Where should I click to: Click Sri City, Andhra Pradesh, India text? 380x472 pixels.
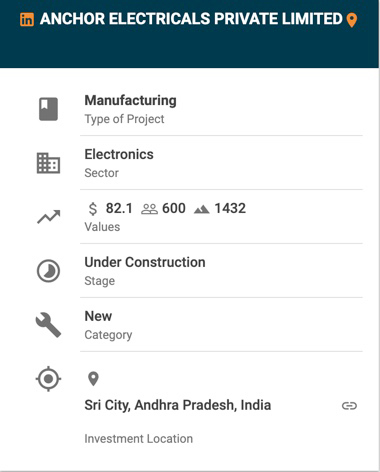(x=178, y=405)
